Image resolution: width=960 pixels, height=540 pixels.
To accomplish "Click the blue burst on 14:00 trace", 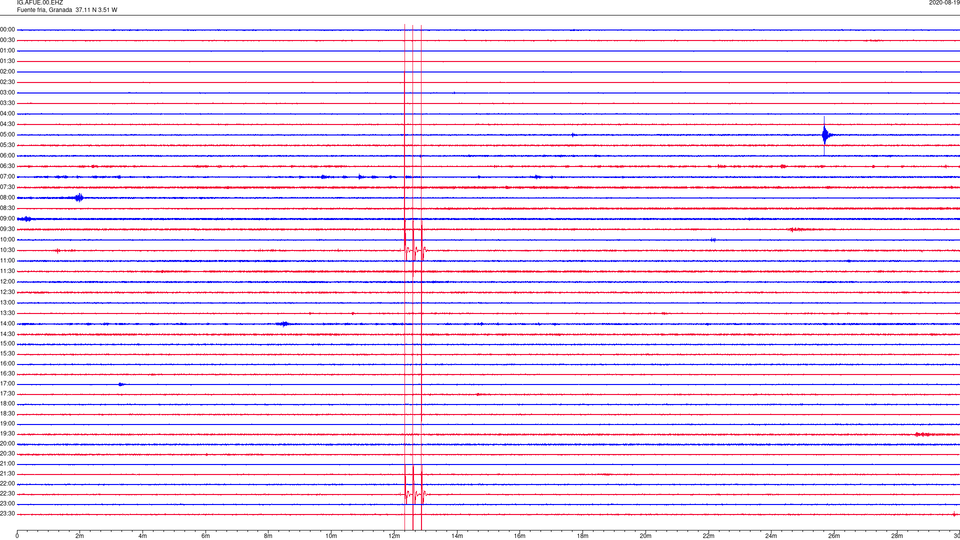I will [x=283, y=324].
